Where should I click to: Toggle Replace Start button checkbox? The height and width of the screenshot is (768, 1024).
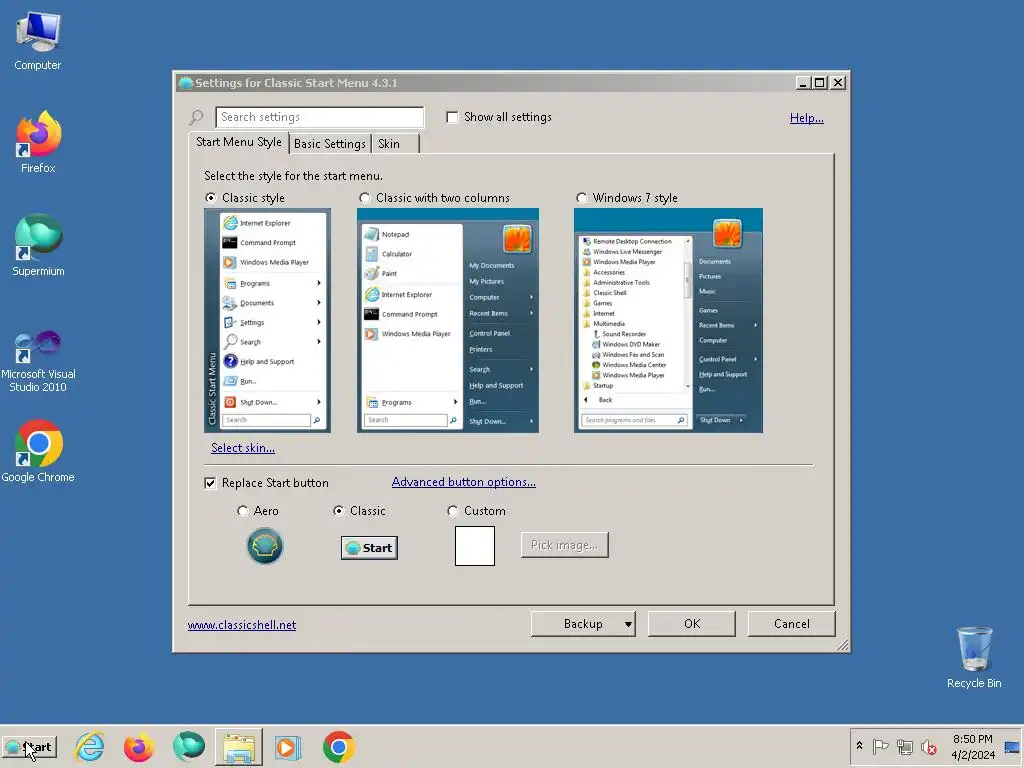(x=210, y=483)
